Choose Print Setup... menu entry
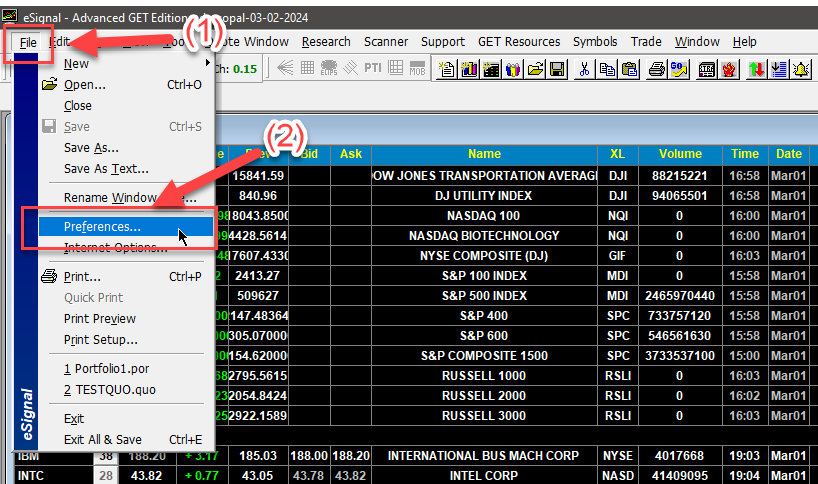This screenshot has height=484, width=818. pyautogui.click(x=100, y=339)
